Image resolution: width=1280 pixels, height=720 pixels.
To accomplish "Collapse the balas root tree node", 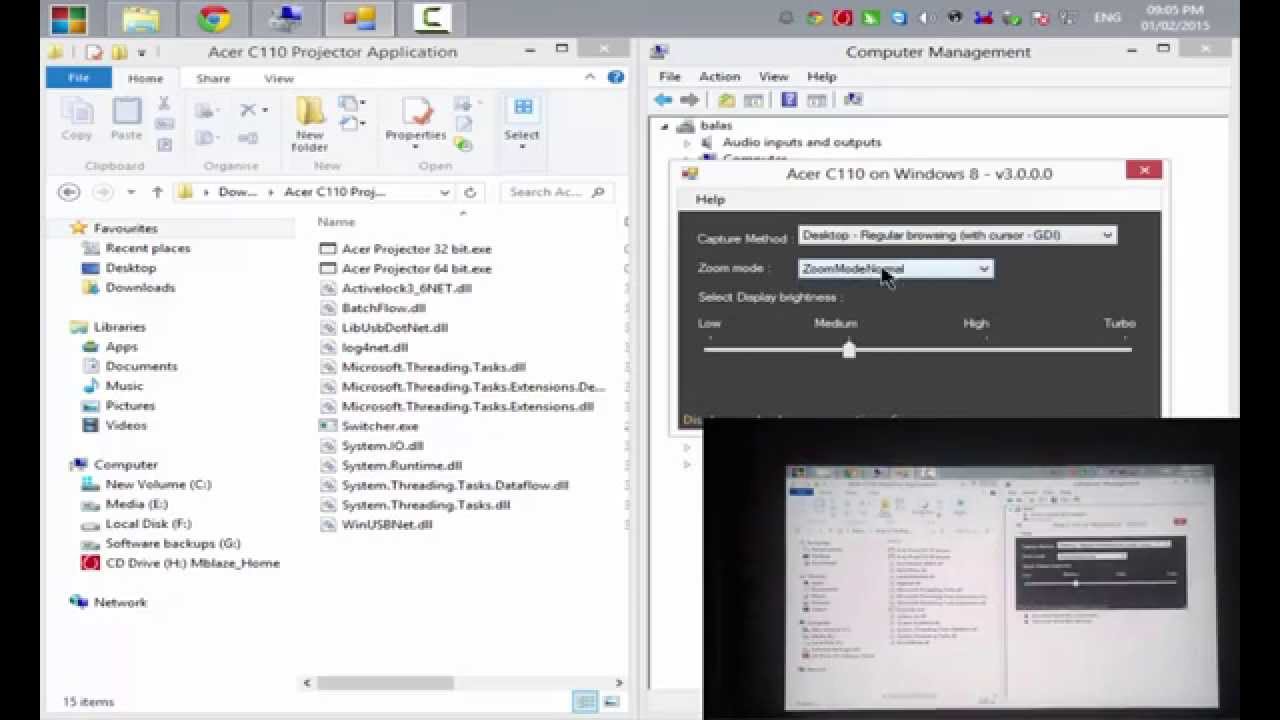I will pos(665,127).
